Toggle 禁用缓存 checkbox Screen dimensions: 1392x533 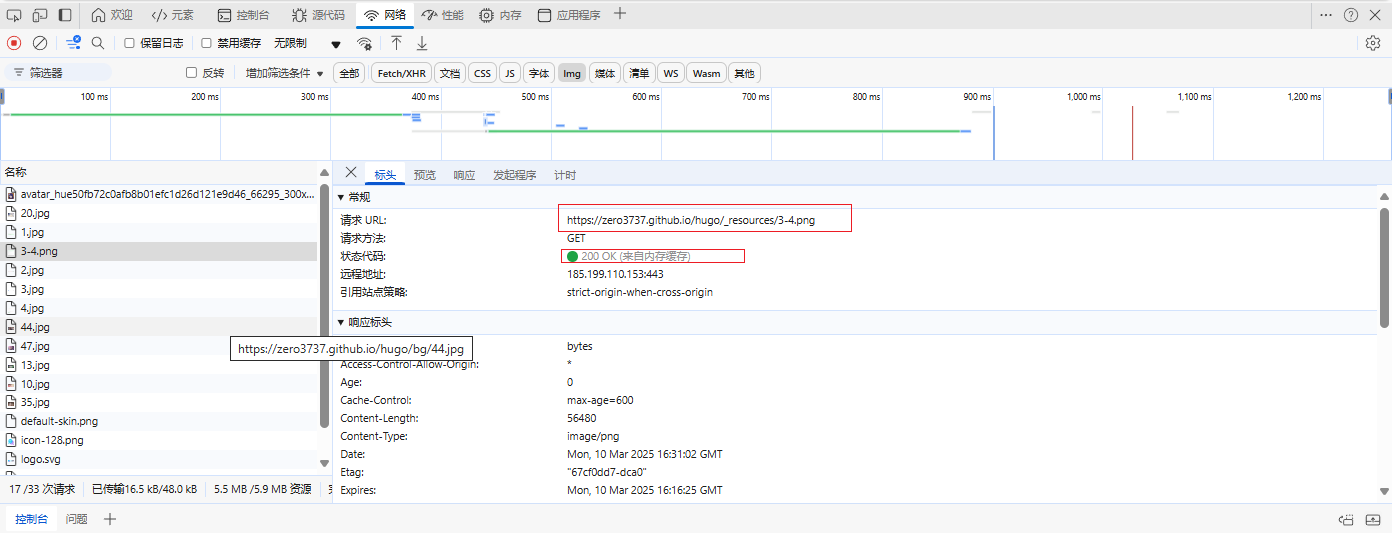[207, 43]
